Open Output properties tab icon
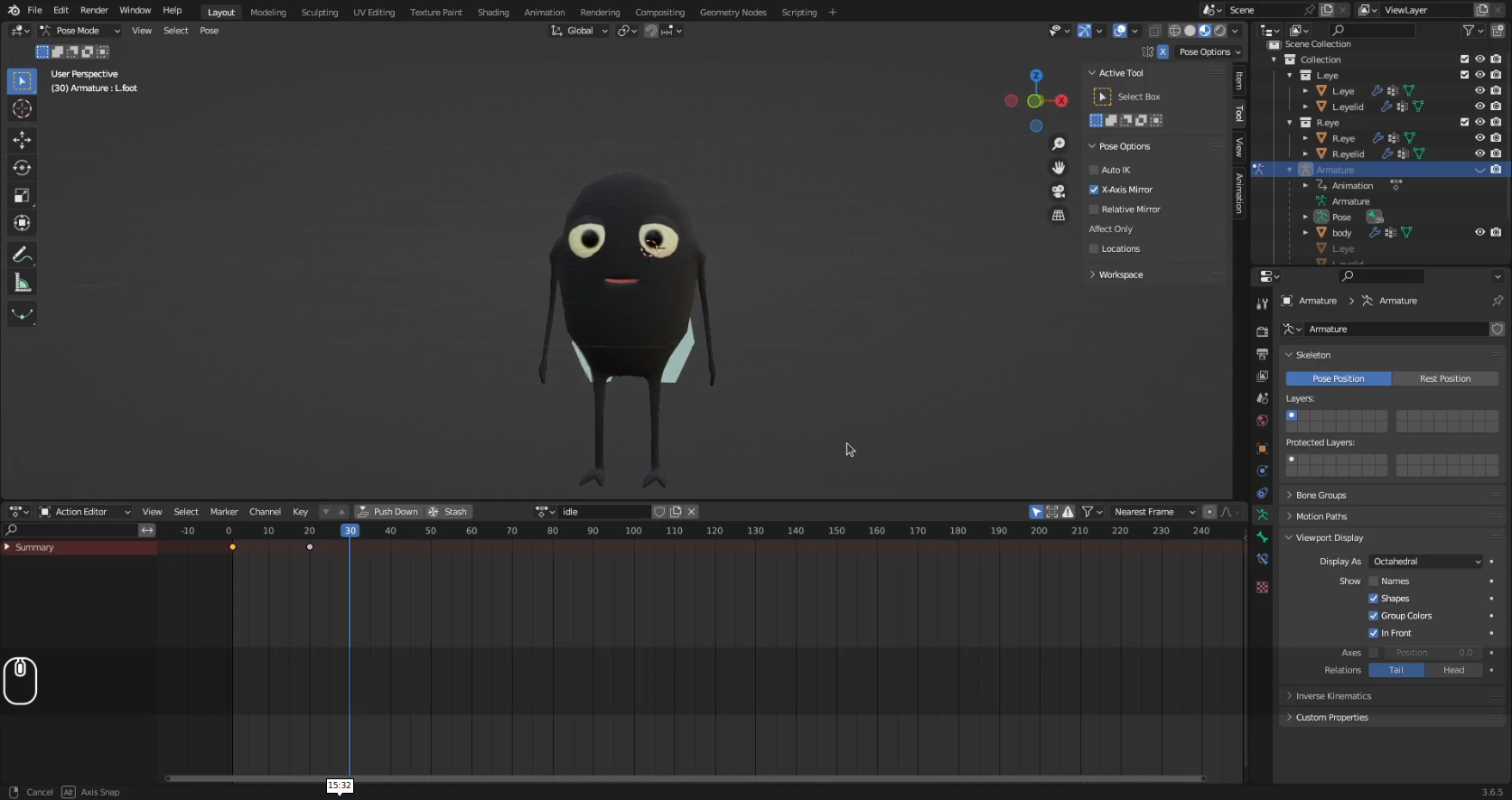This screenshot has height=800, width=1512. [1262, 354]
